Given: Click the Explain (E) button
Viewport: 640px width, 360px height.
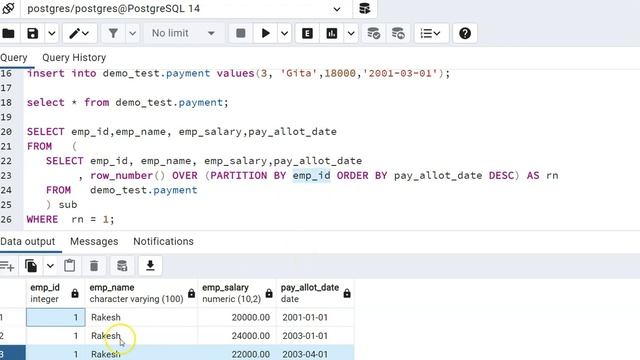Looking at the screenshot, I should point(307,33).
